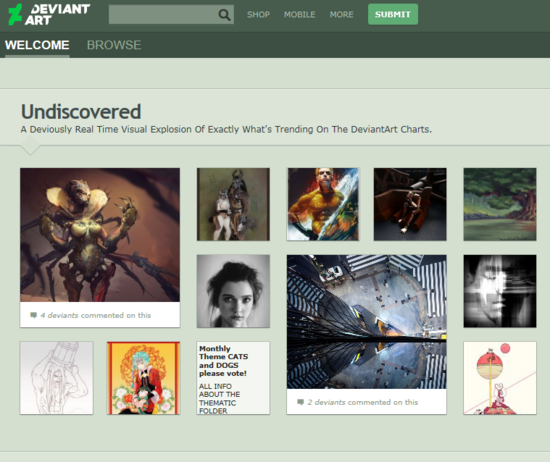This screenshot has height=462, width=550.
Task: Open the spider creature artwork
Action: (x=100, y=235)
